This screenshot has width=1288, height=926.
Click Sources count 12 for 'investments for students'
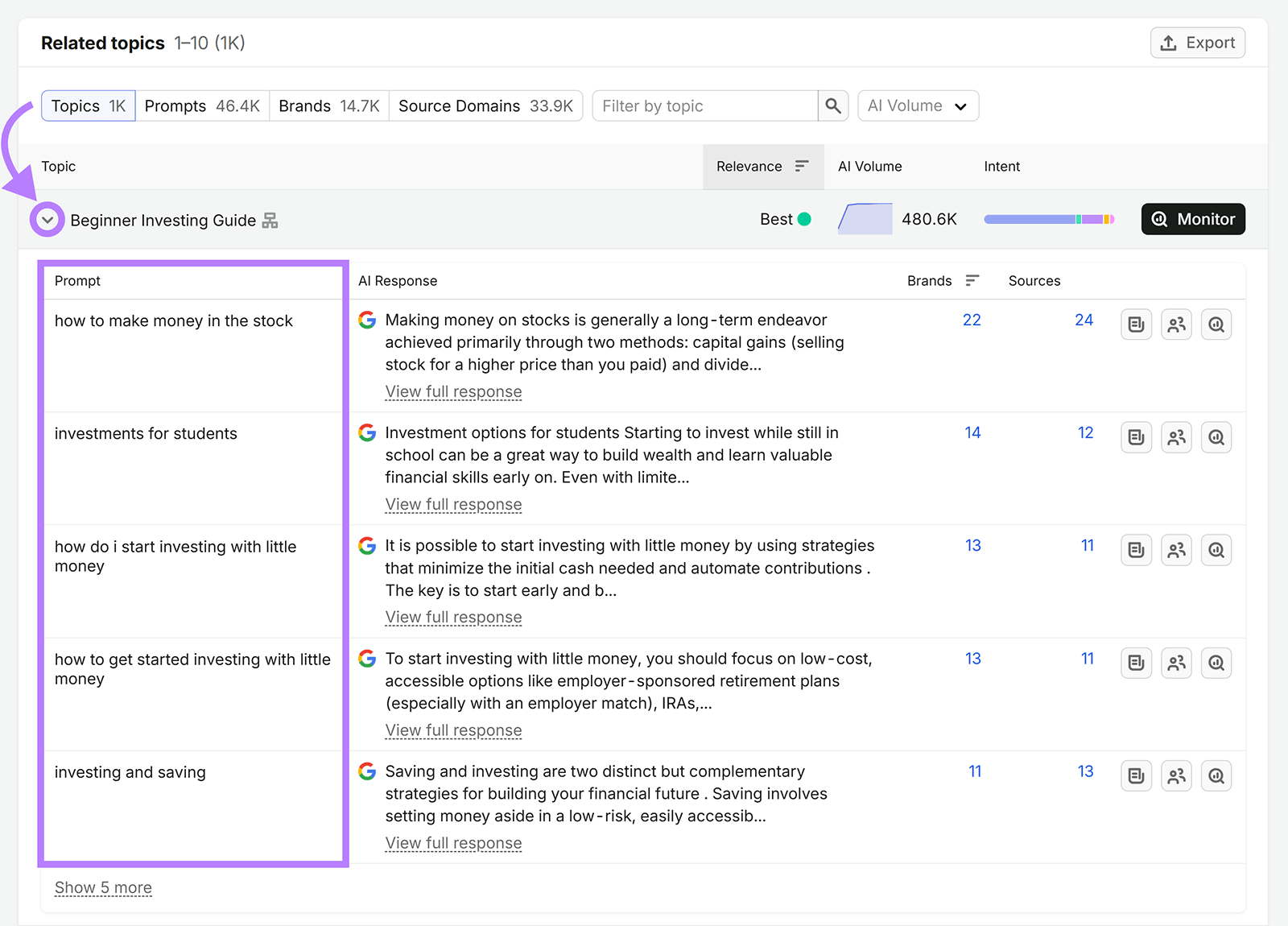(1086, 432)
